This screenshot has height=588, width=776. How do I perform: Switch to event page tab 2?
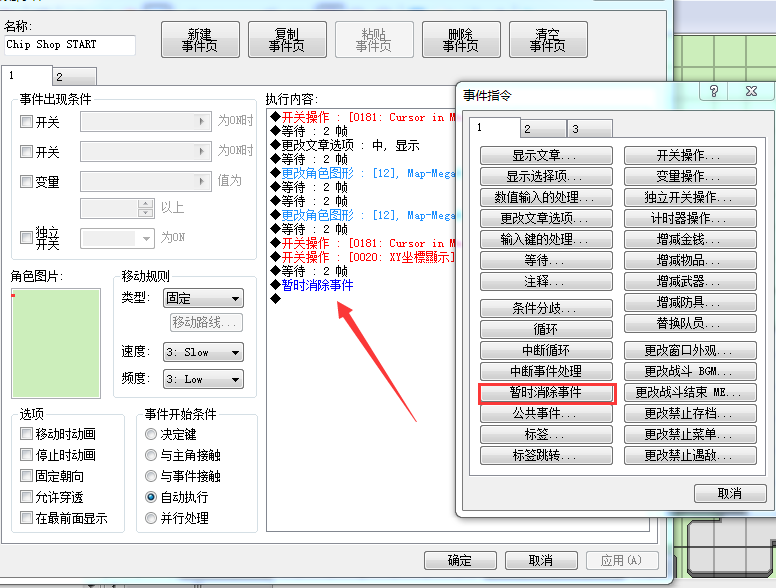(74, 77)
